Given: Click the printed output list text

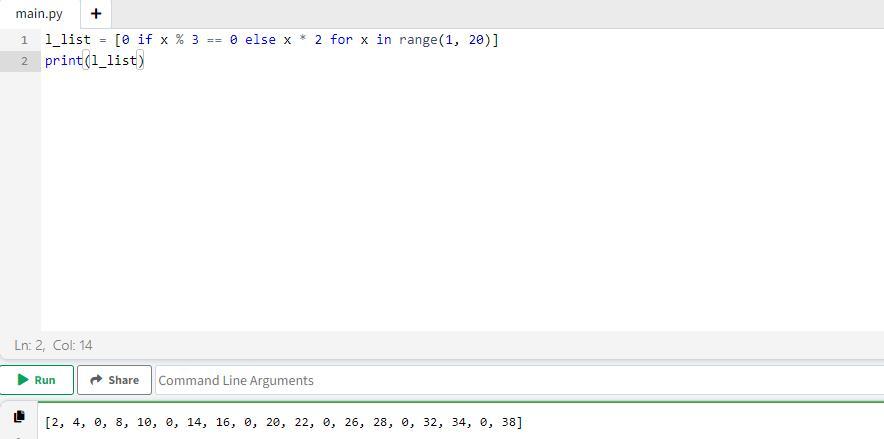Looking at the screenshot, I should pyautogui.click(x=284, y=422).
